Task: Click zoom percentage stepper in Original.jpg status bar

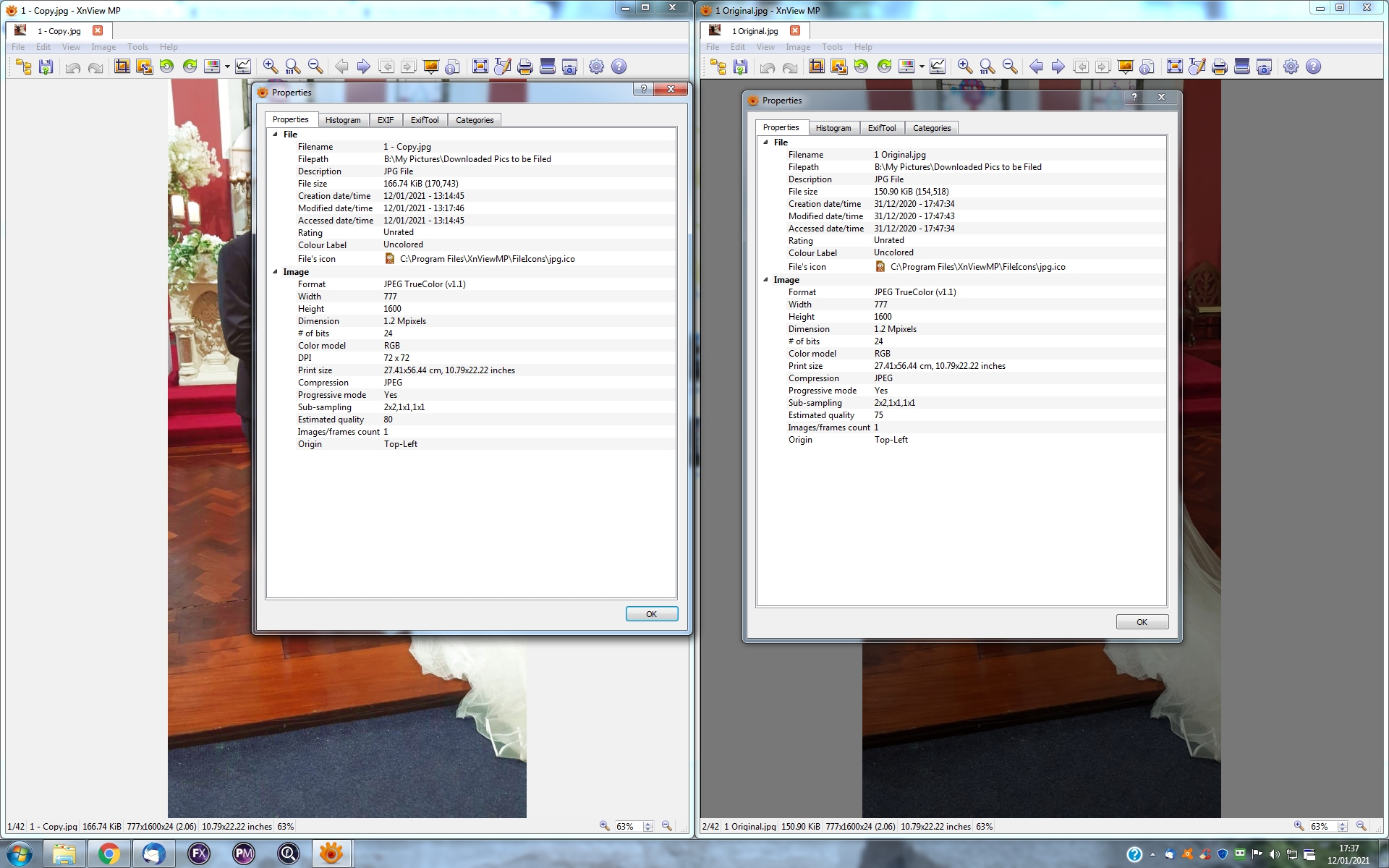Action: 1343,826
